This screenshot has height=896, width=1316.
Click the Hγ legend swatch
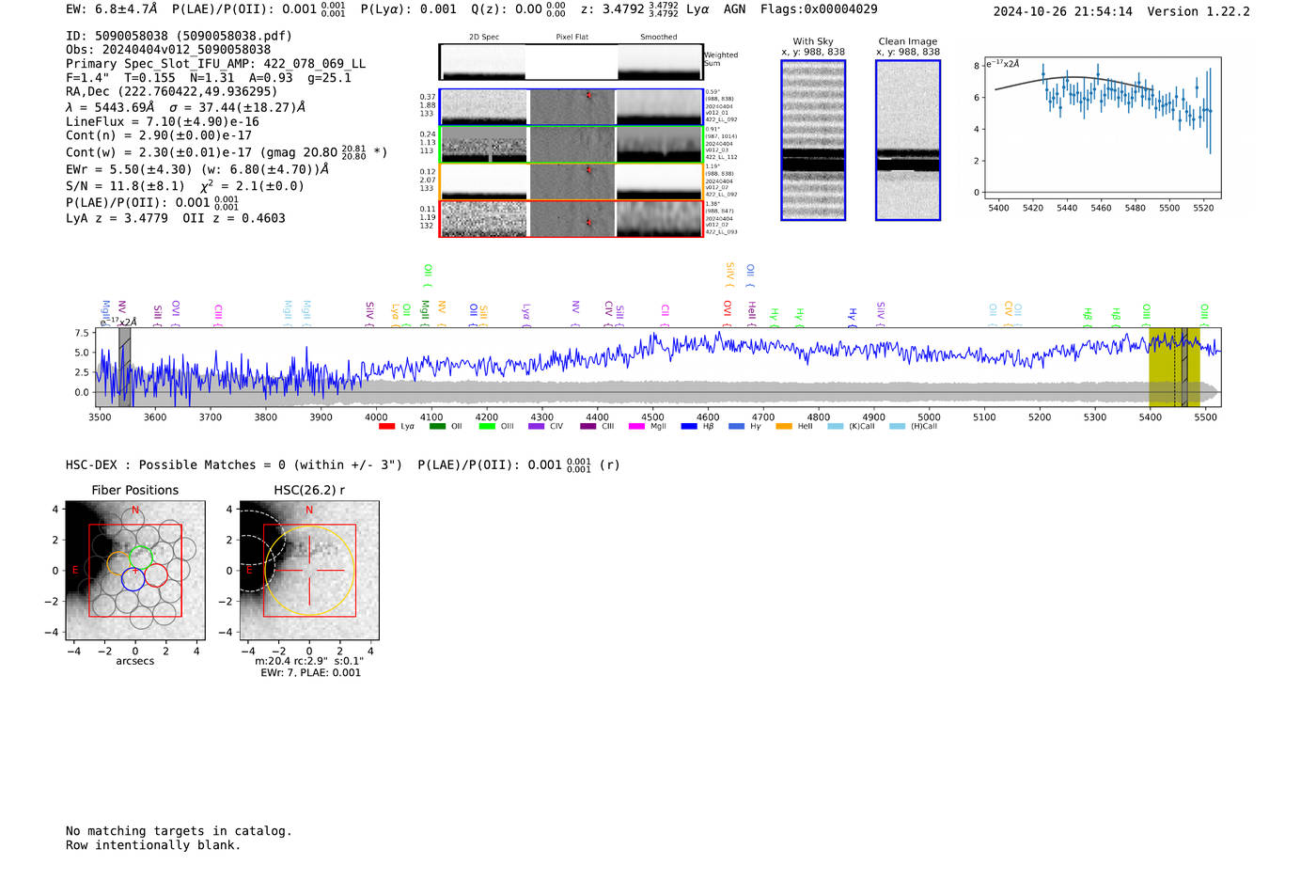(x=735, y=427)
